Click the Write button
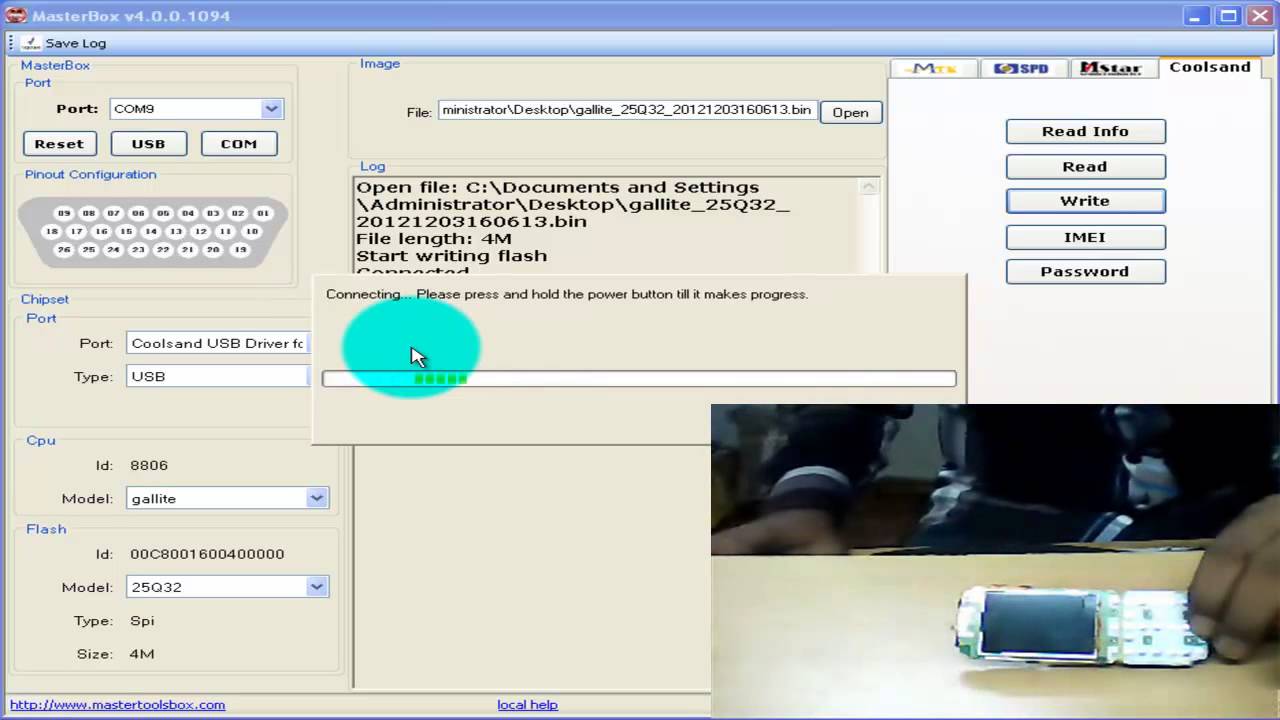1280x720 pixels. point(1085,201)
